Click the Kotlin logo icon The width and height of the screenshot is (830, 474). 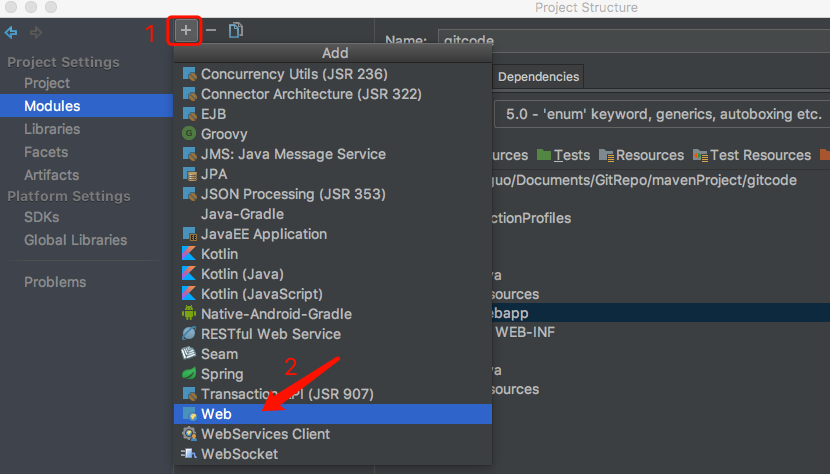point(189,254)
